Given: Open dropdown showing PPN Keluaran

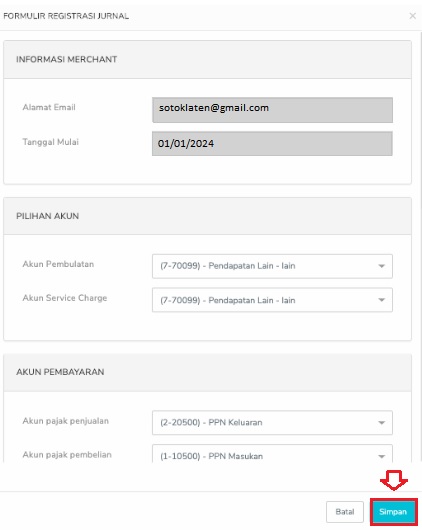Looking at the screenshot, I should pos(272,423).
